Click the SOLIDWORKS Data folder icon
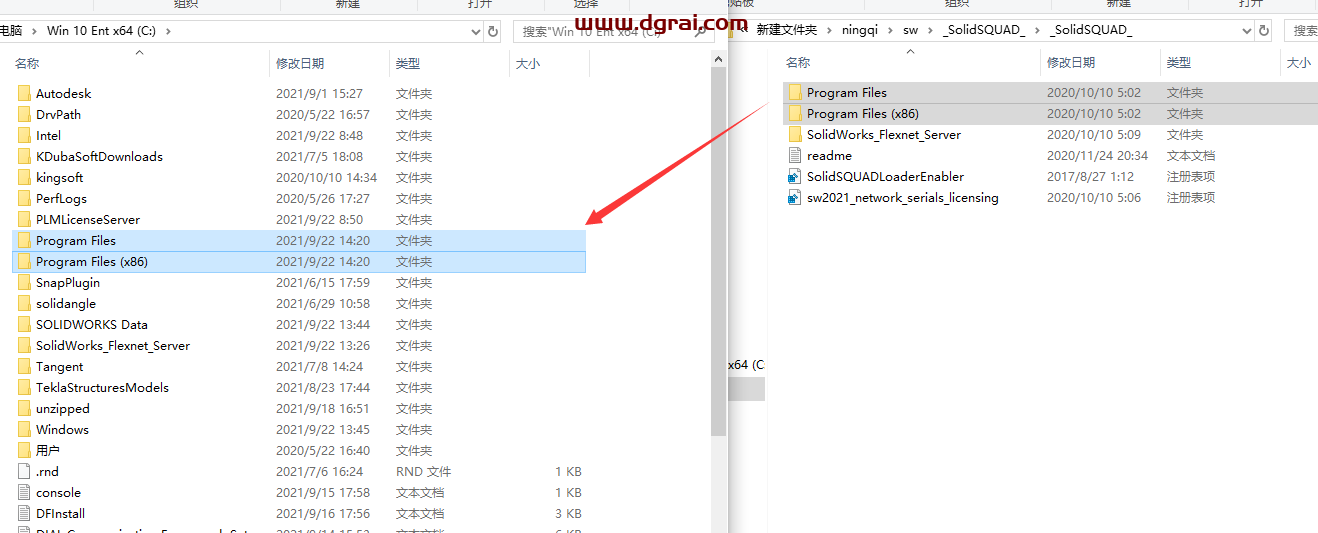Viewport: 1318px width, 533px height. click(x=25, y=325)
